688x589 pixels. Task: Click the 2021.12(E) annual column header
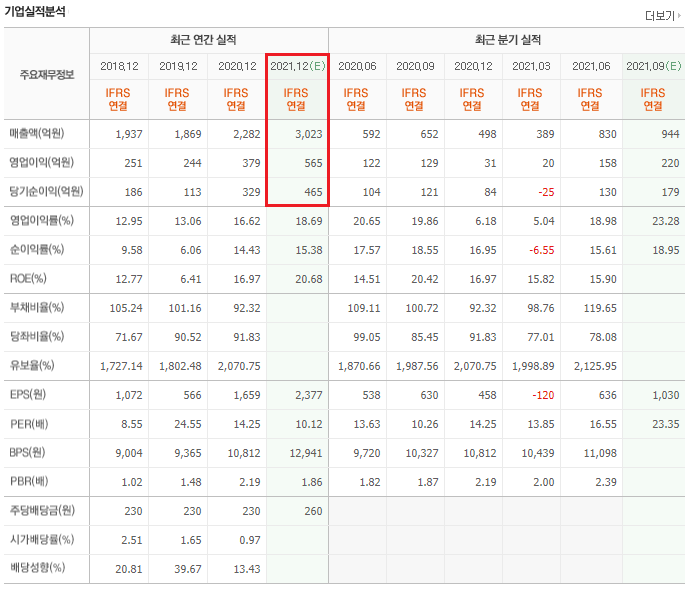[297, 66]
